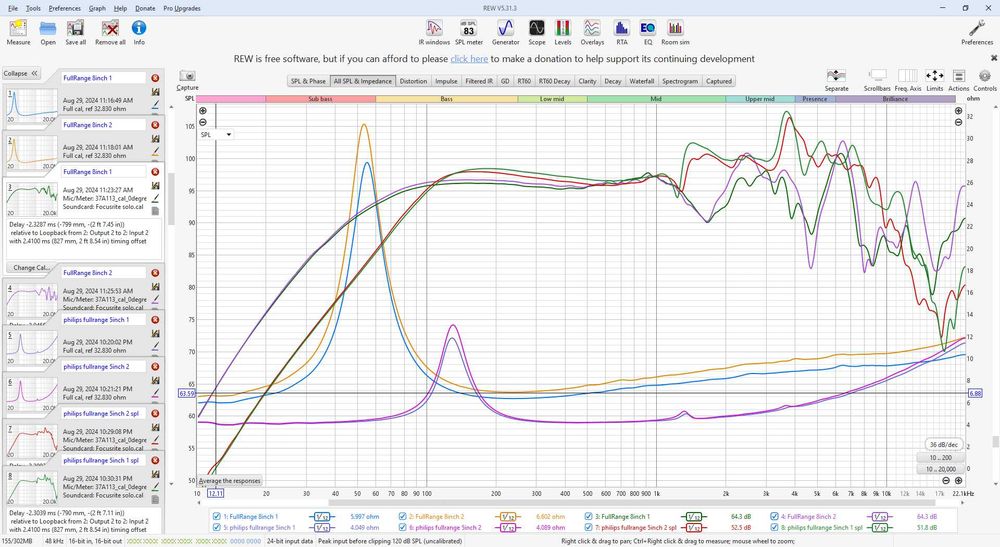Viewport: 1000px width, 547px height.
Task: Dismiss the donation banner with X
Action: 994,58
